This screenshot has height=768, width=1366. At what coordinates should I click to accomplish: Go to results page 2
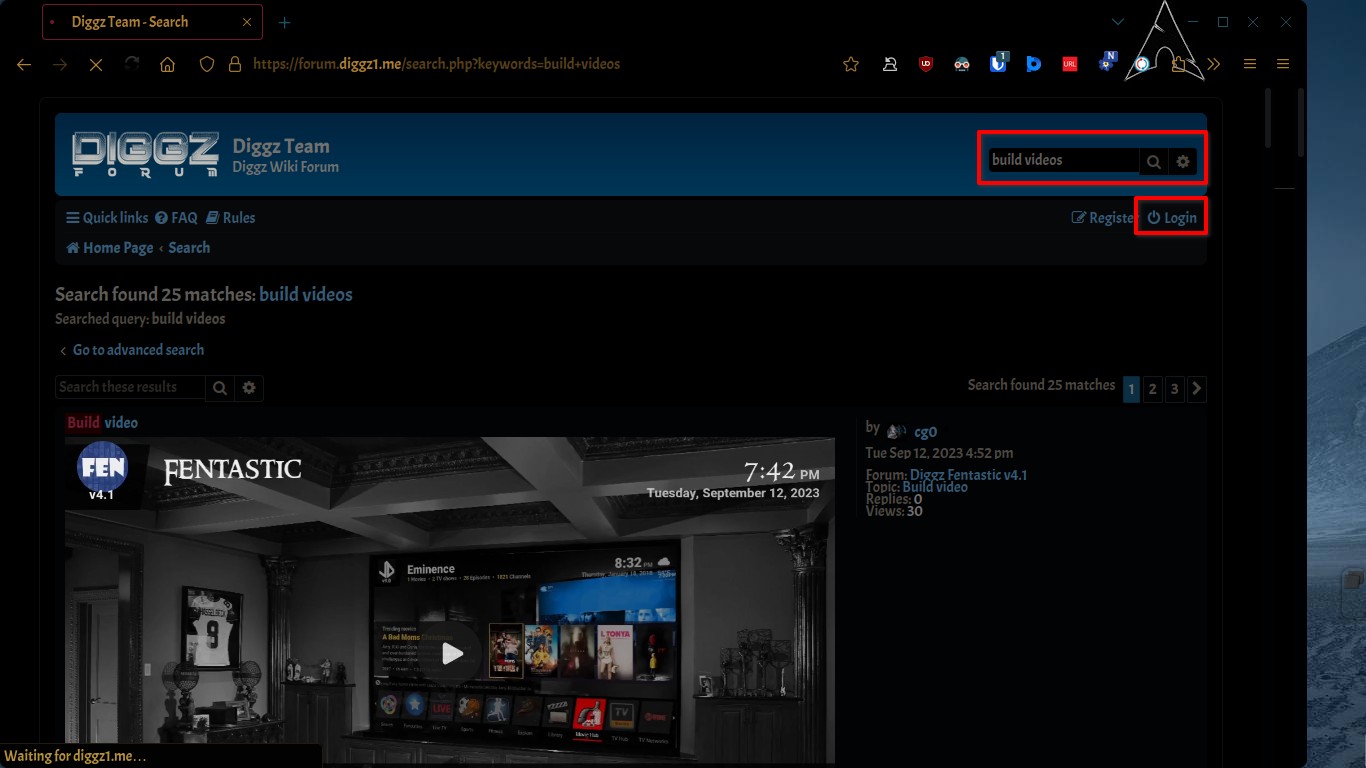click(1153, 389)
